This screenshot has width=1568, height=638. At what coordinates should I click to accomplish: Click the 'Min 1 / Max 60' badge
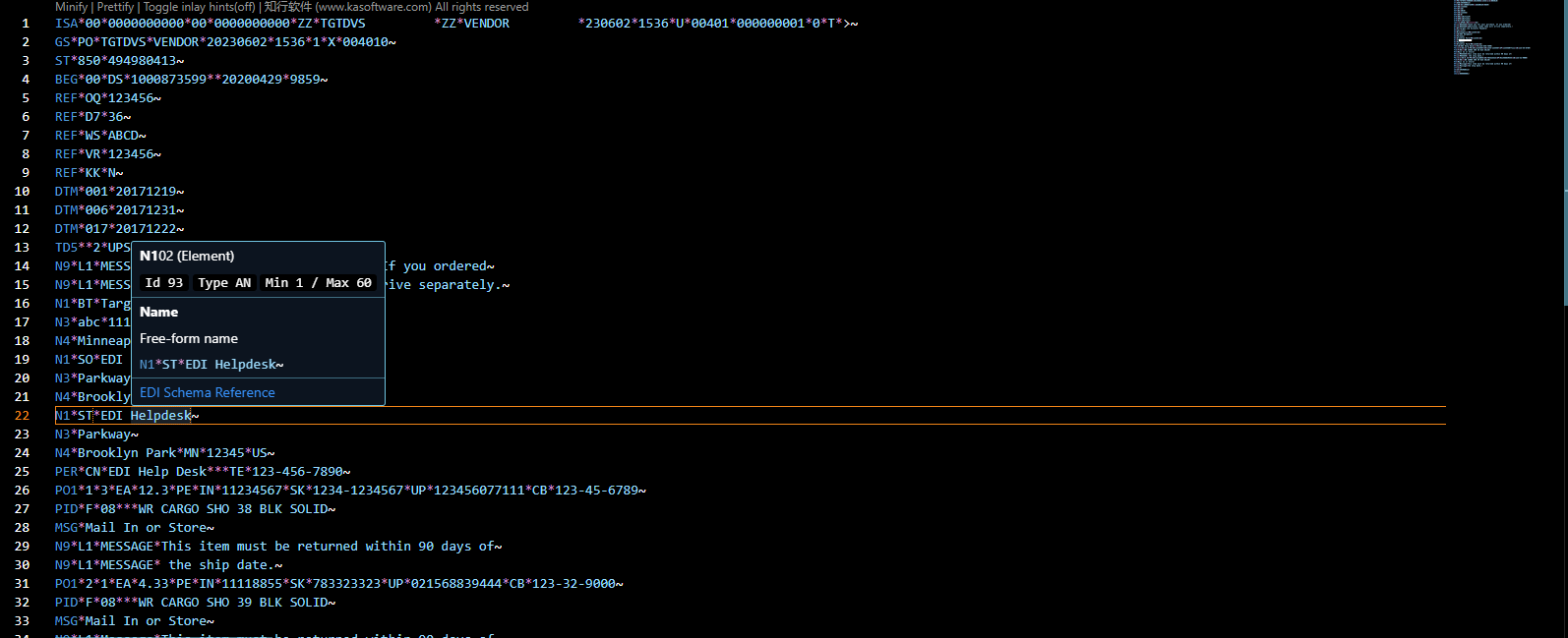click(319, 282)
